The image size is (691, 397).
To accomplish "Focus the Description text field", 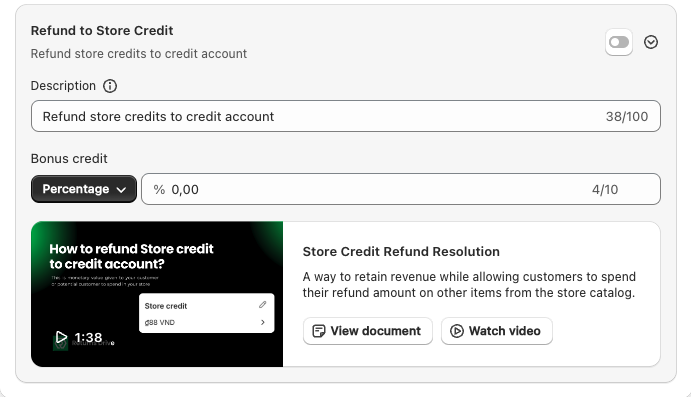I will coord(346,116).
